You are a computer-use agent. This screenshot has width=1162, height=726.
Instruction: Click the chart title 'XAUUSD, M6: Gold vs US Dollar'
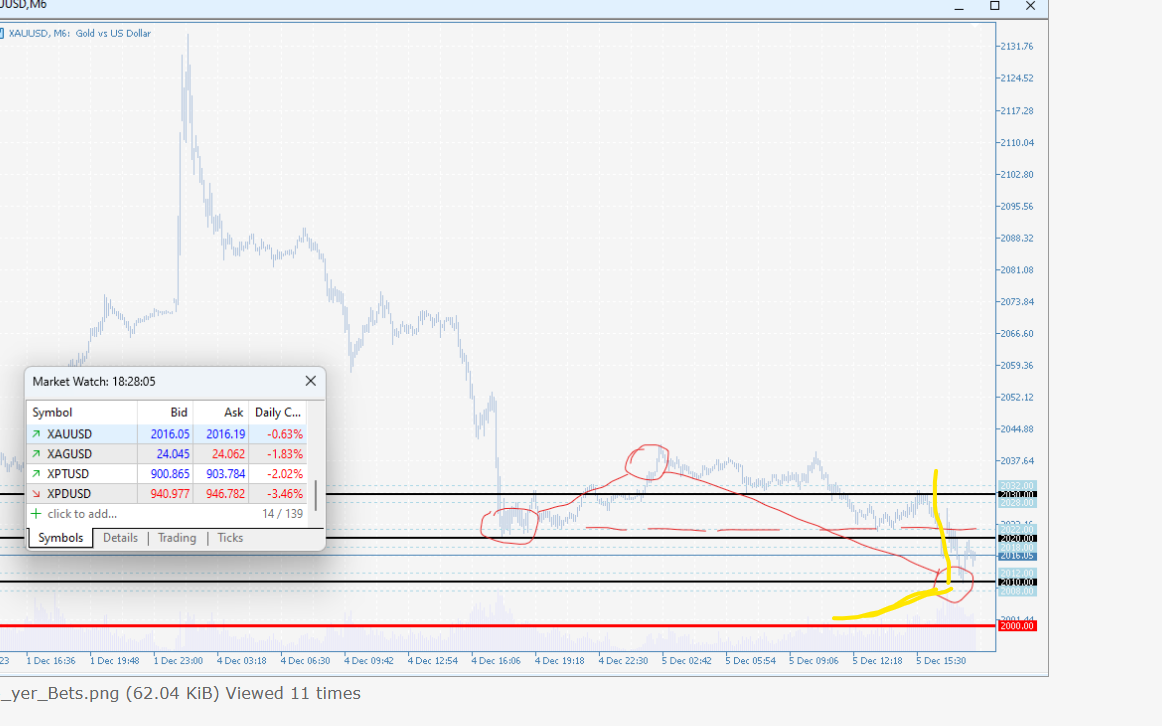(x=79, y=33)
